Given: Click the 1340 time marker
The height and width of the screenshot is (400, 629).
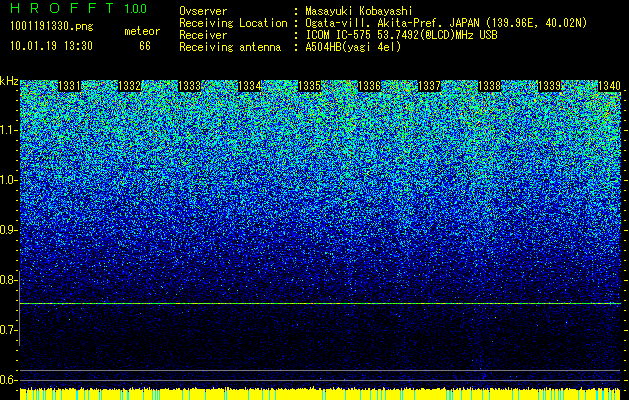Looking at the screenshot, I should click(609, 86).
